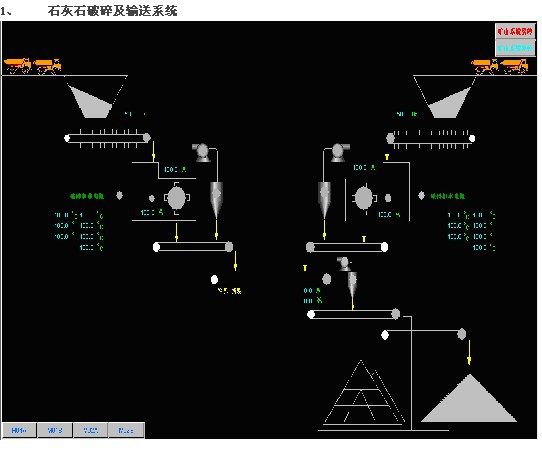
Task: Select the left limestone feed hopper
Action: click(96, 96)
